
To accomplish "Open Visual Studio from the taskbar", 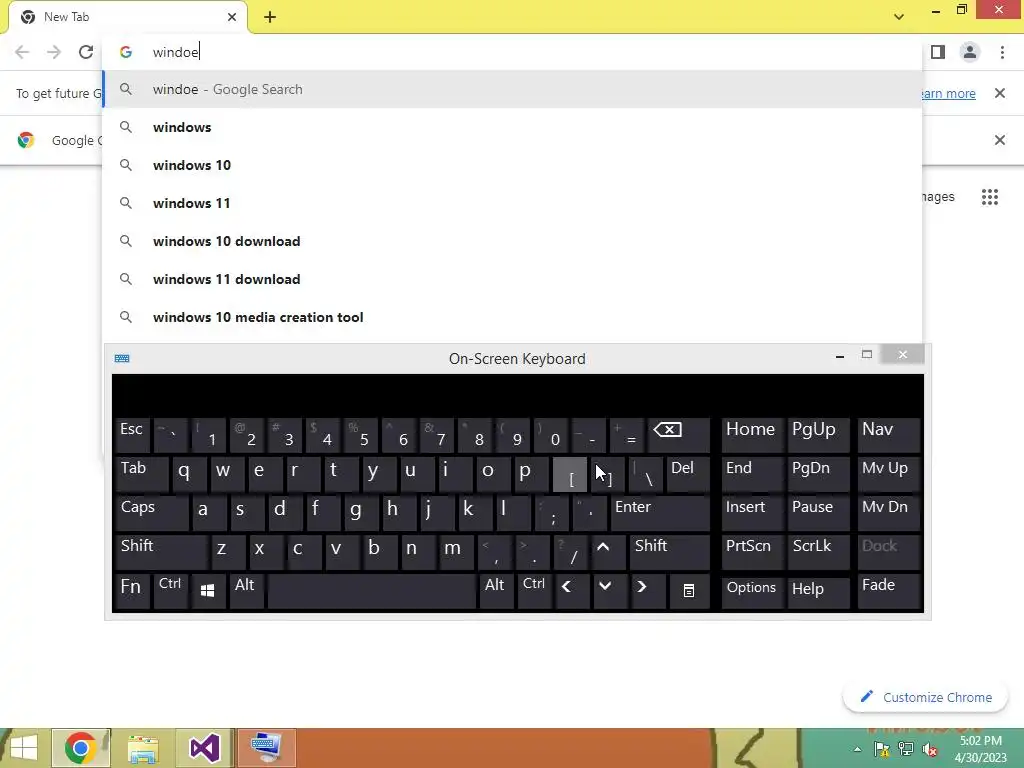I will pos(204,748).
